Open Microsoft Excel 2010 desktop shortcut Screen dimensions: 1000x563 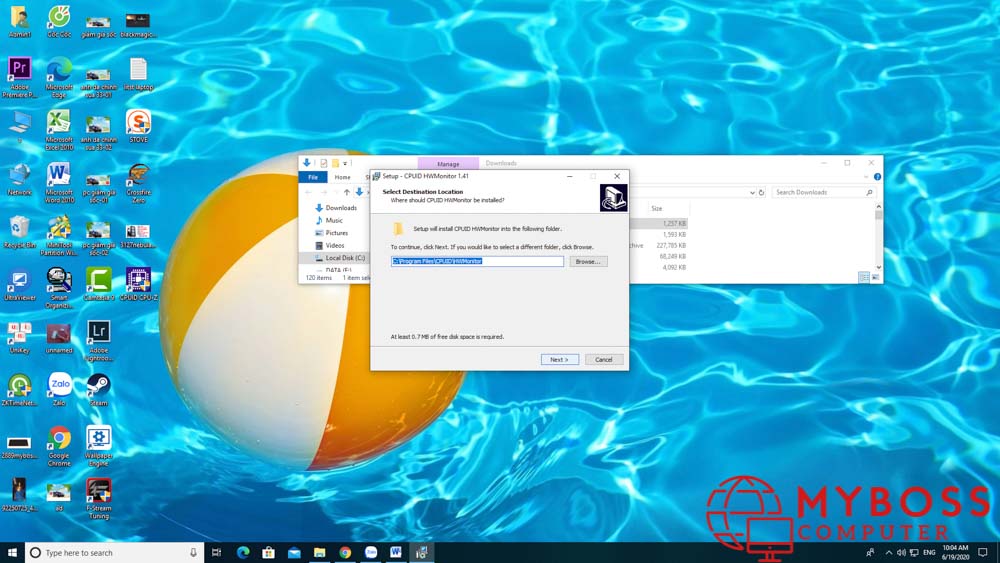click(x=59, y=130)
